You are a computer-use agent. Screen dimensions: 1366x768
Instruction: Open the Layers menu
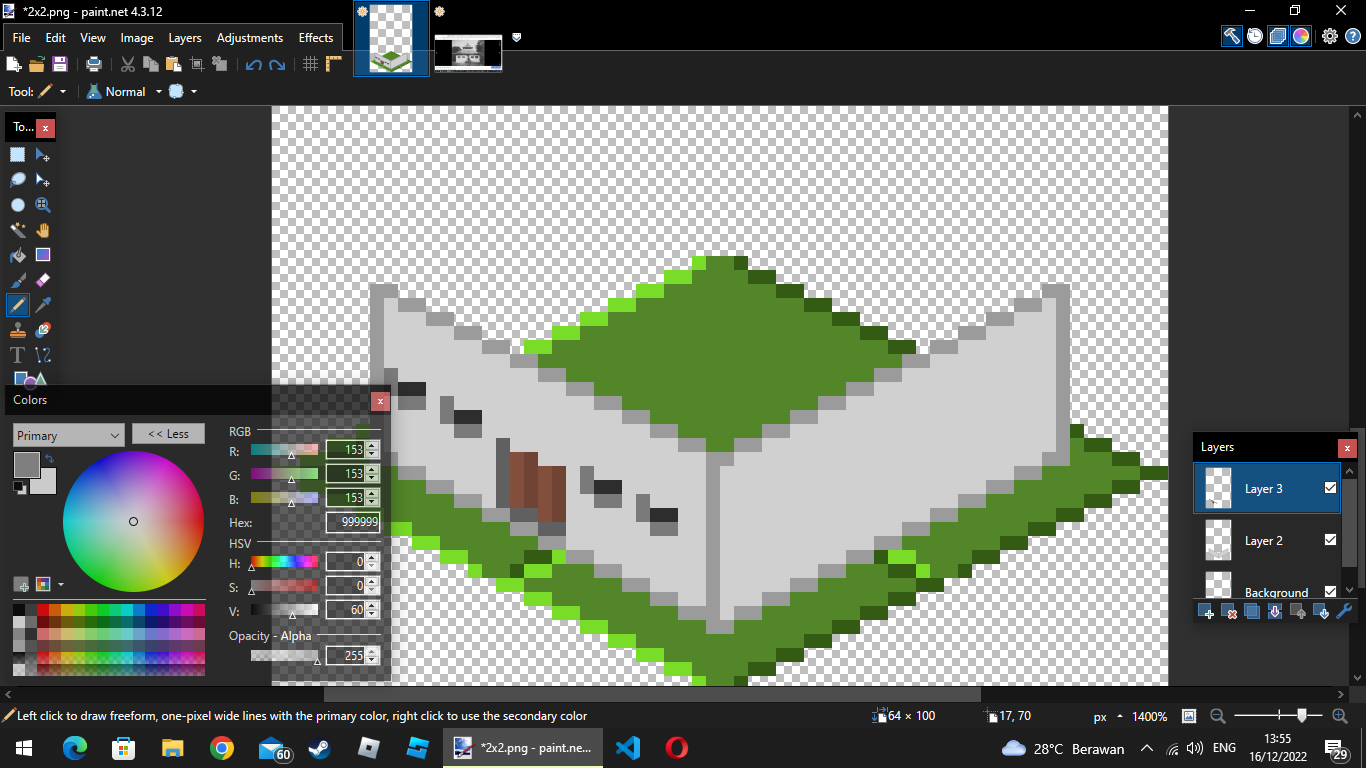[185, 38]
